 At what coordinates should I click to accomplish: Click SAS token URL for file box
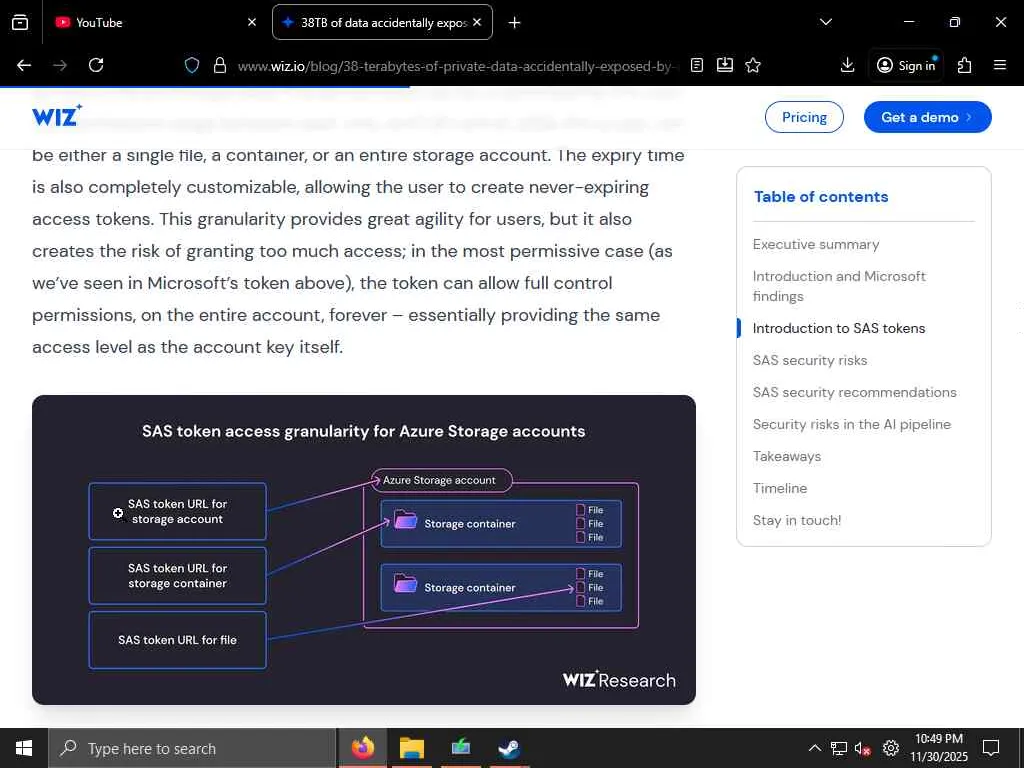(178, 640)
